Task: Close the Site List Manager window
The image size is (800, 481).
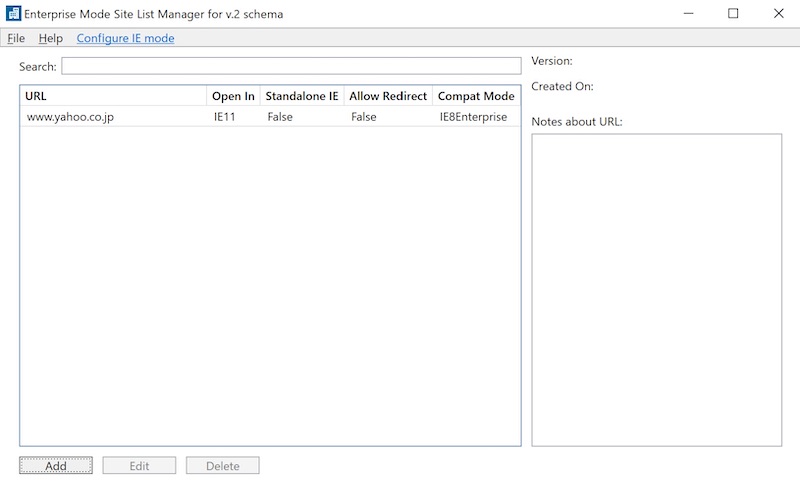Action: [779, 13]
